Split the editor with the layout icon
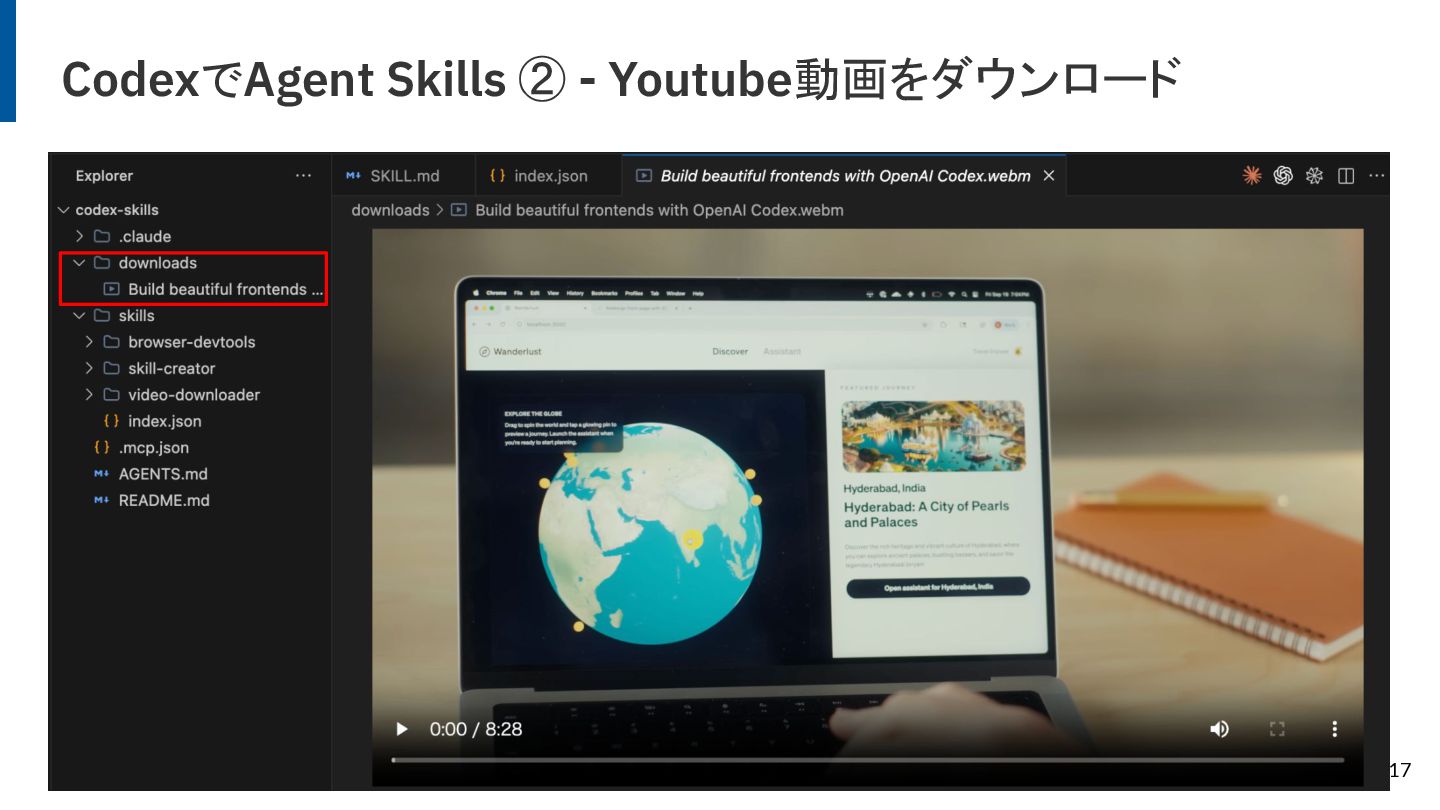 click(1346, 176)
